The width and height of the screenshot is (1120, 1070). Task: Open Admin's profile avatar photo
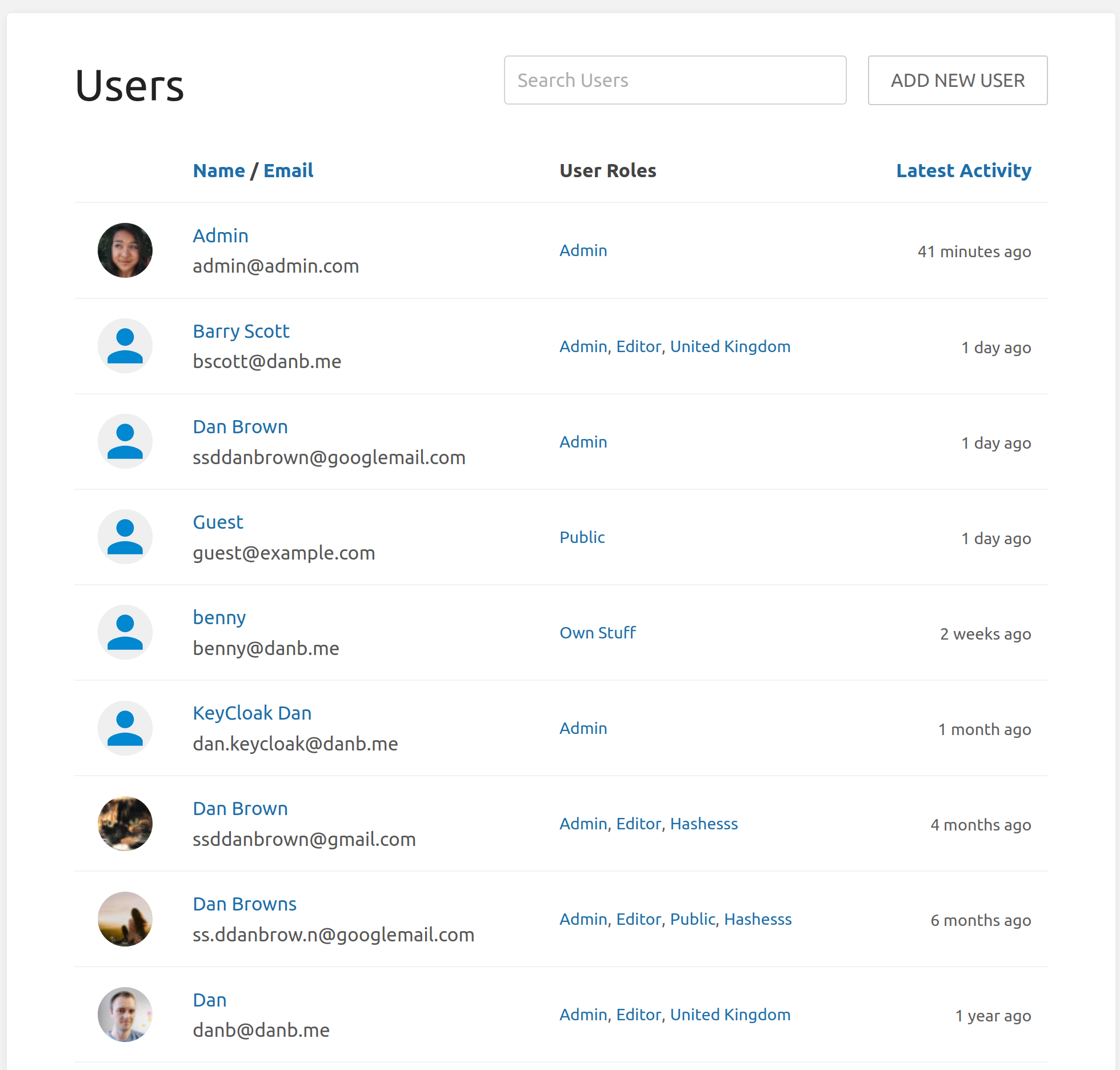(x=125, y=250)
